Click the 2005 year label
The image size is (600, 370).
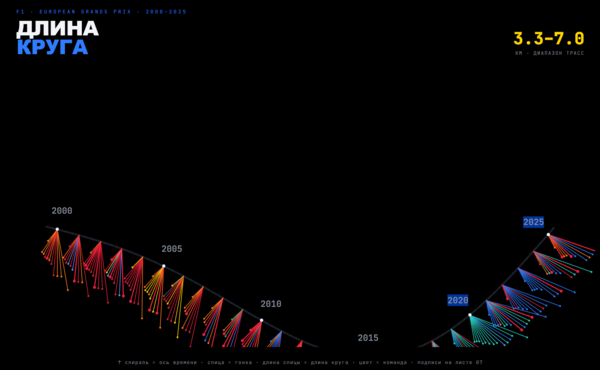[x=172, y=249]
